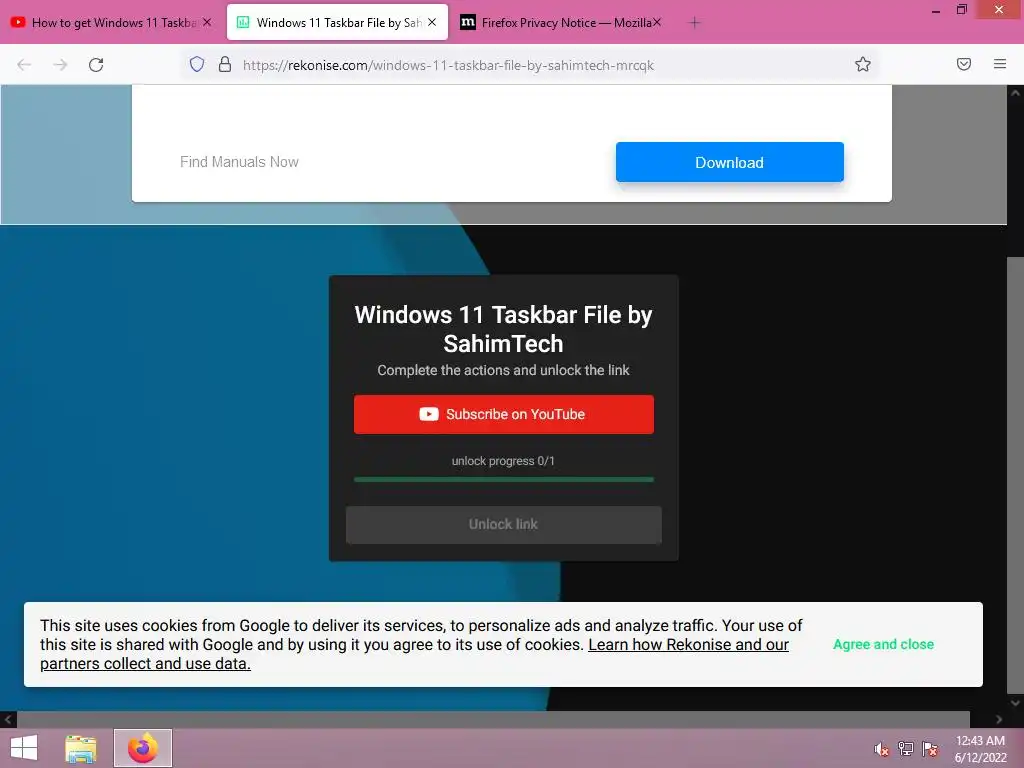This screenshot has height=768, width=1024.
Task: Click Firefox icon in taskbar
Action: pyautogui.click(x=142, y=748)
